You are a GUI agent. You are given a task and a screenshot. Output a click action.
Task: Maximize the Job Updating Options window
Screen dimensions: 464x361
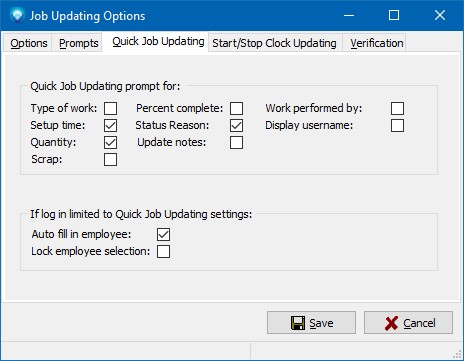point(394,15)
